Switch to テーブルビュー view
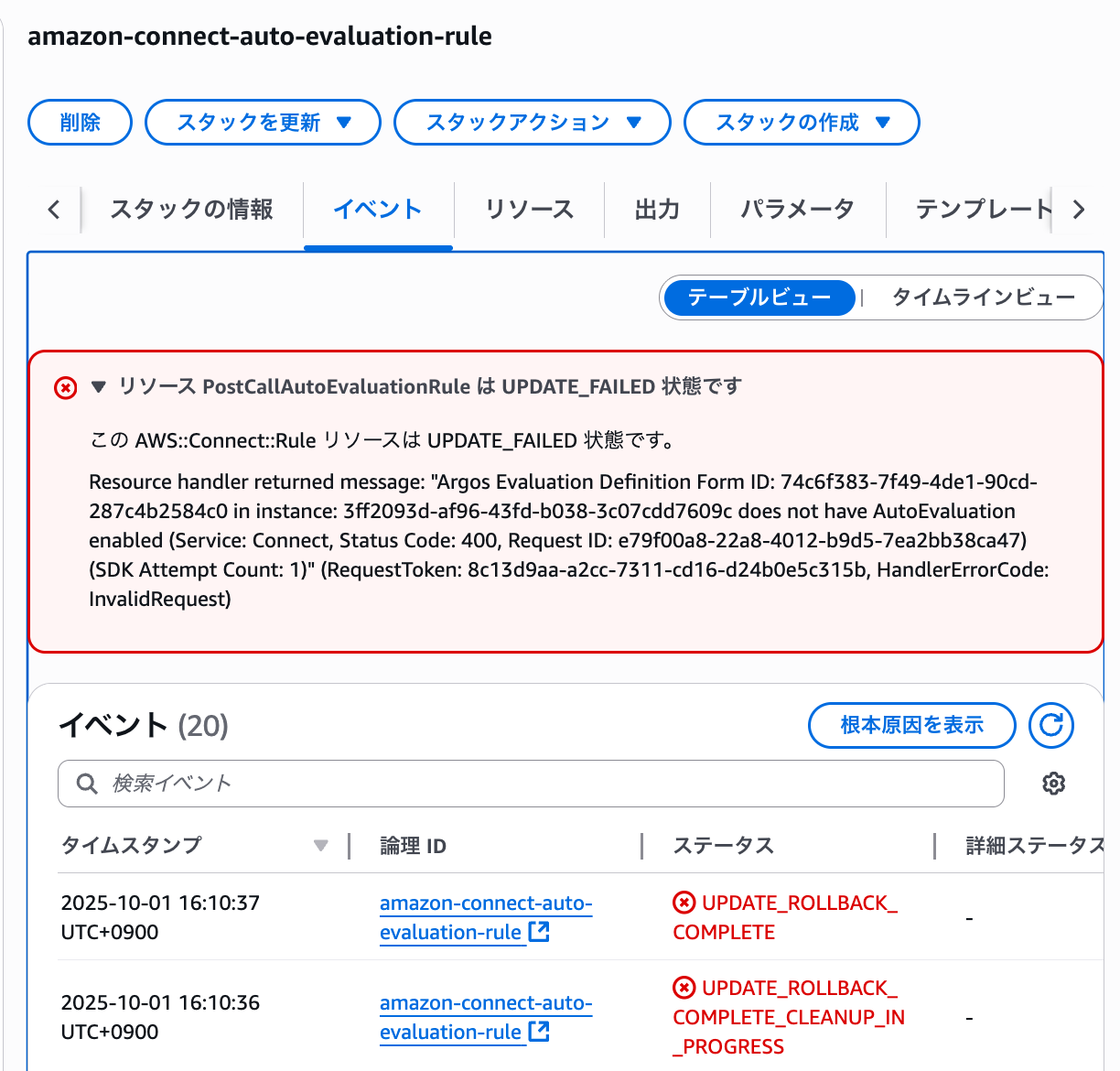Image resolution: width=1120 pixels, height=1071 pixels. click(x=759, y=297)
